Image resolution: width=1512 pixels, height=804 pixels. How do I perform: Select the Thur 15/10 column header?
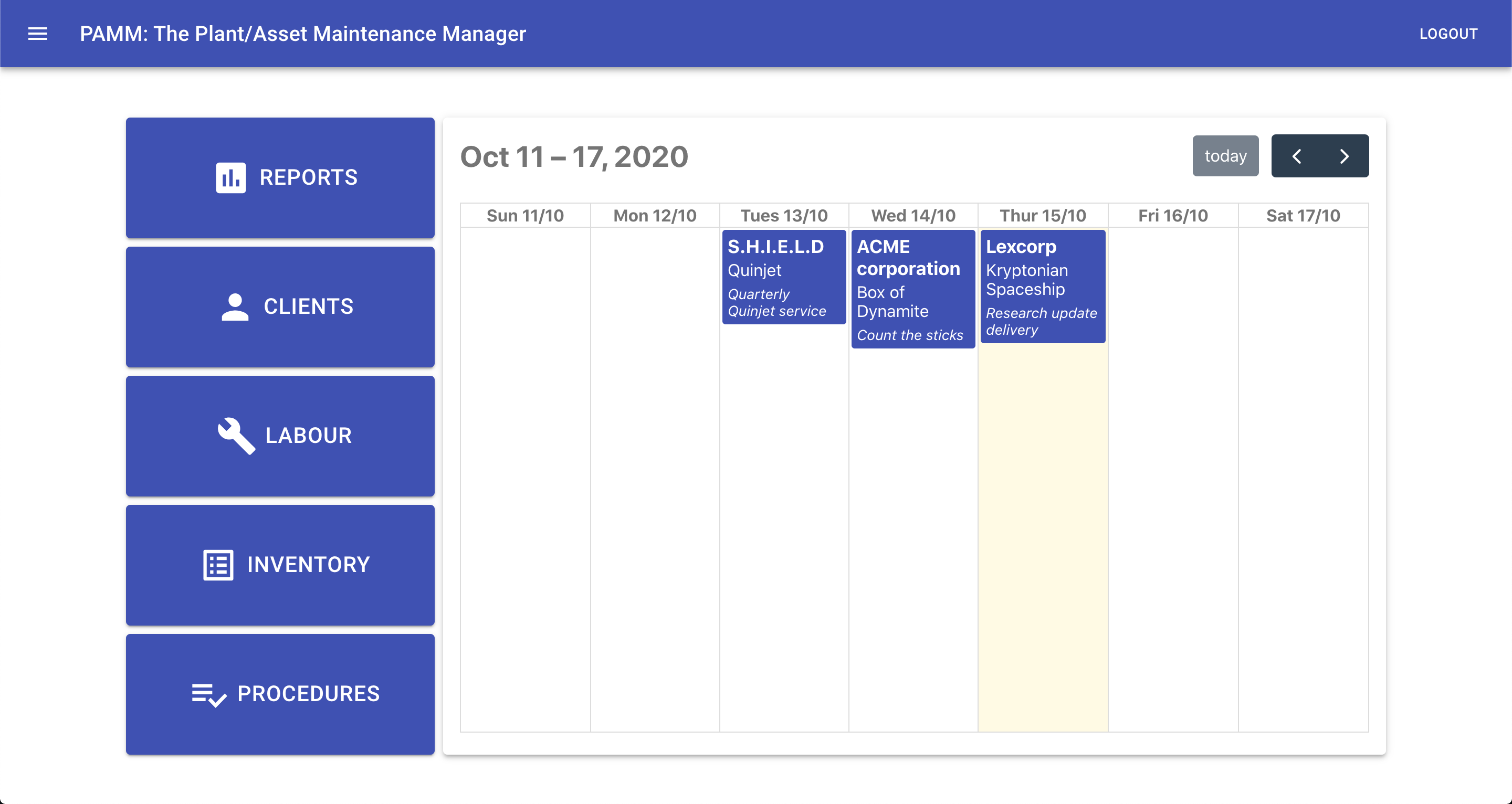1043,215
